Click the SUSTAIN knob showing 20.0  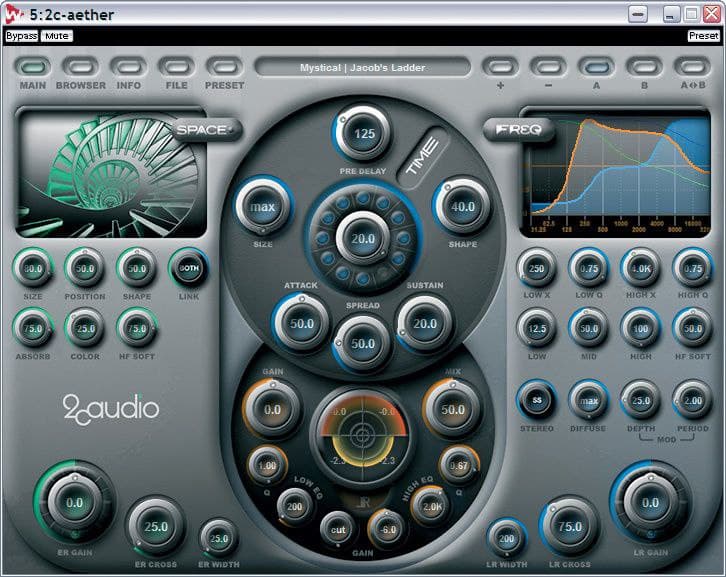(425, 323)
